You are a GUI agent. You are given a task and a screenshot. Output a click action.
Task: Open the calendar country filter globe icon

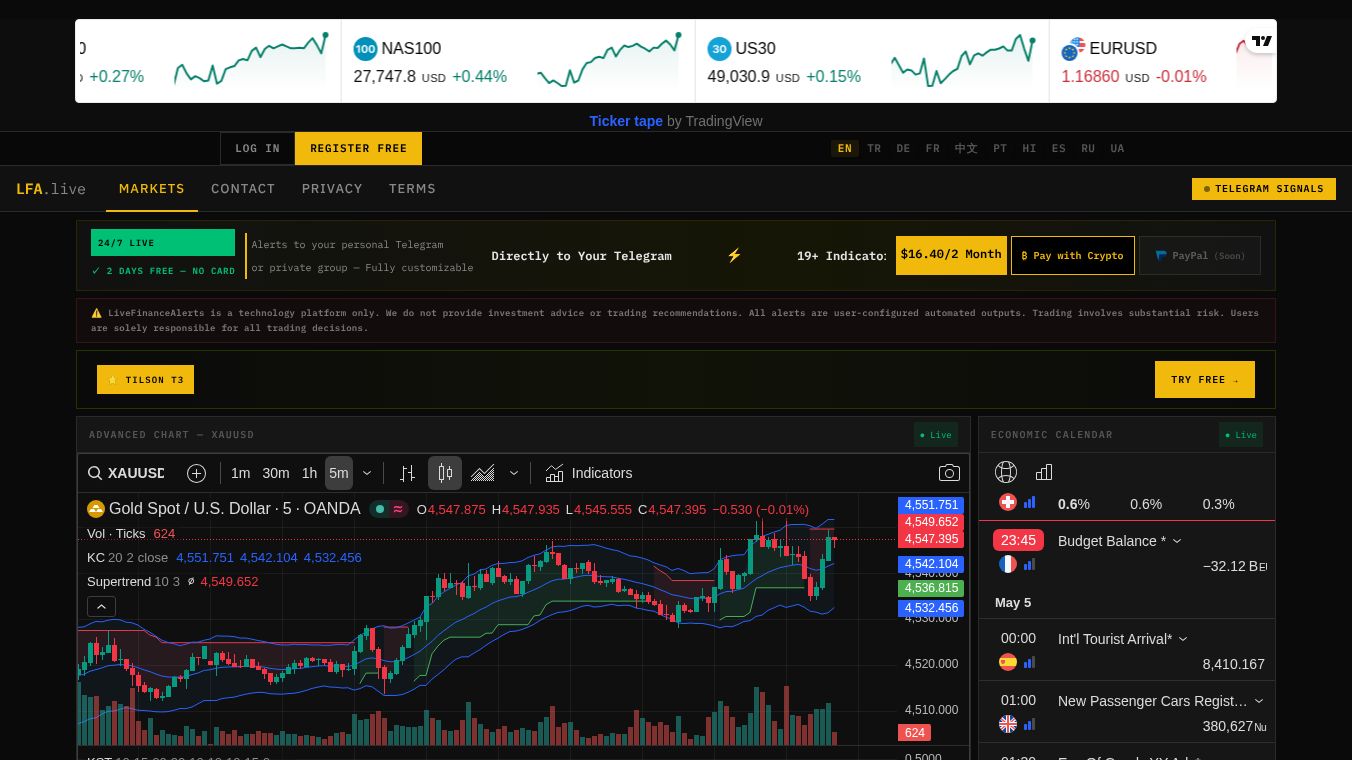[1006, 472]
